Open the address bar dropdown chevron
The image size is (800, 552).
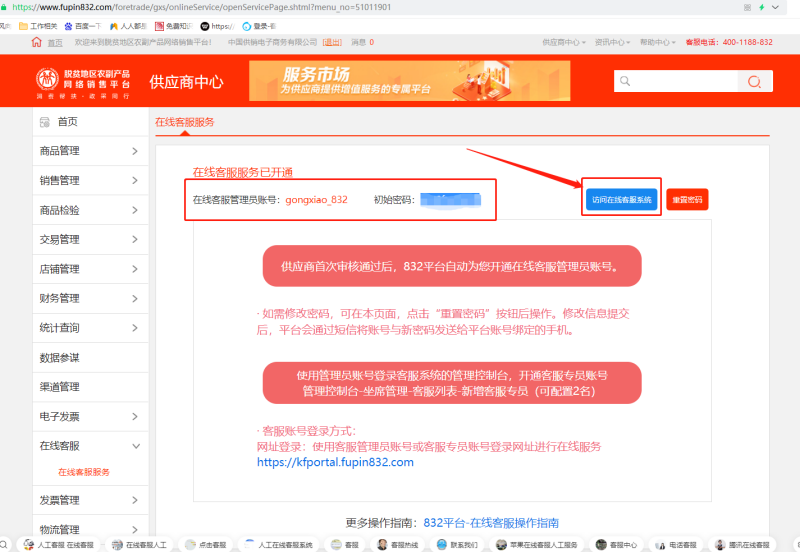(x=776, y=7)
